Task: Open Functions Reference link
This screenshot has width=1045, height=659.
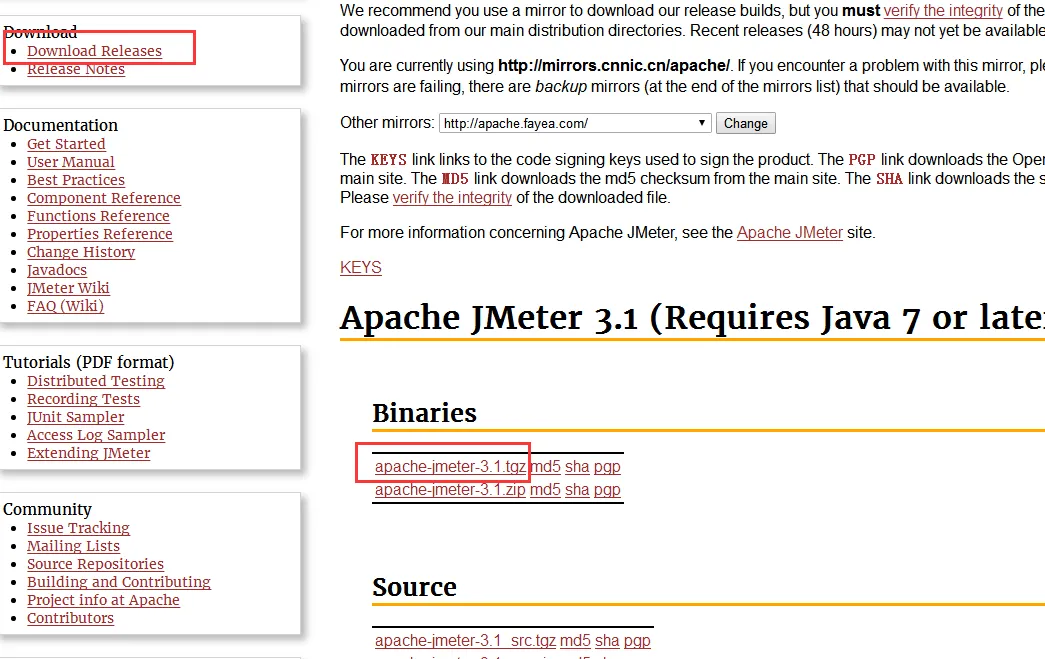Action: [98, 216]
